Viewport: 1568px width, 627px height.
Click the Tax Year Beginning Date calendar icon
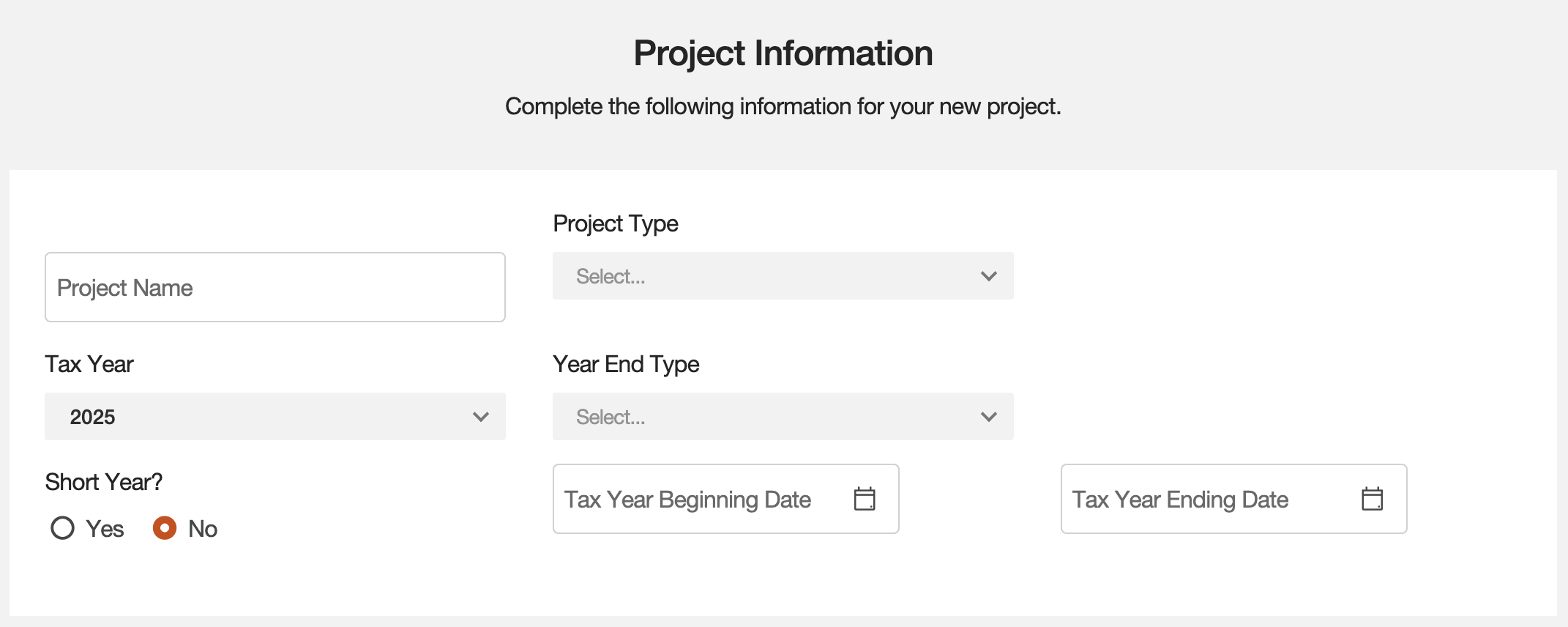[866, 498]
